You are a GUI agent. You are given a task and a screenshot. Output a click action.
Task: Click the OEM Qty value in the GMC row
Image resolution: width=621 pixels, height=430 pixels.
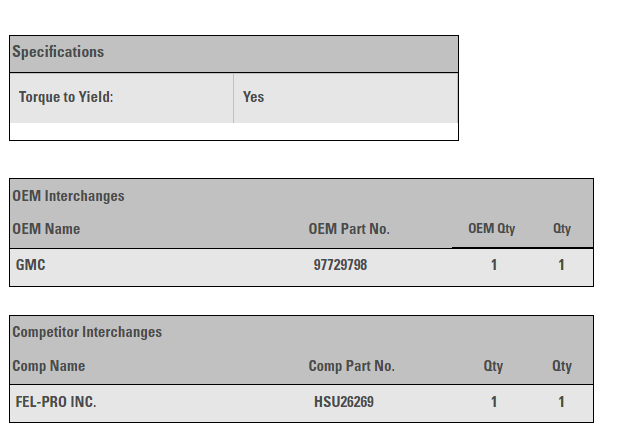[x=494, y=266]
